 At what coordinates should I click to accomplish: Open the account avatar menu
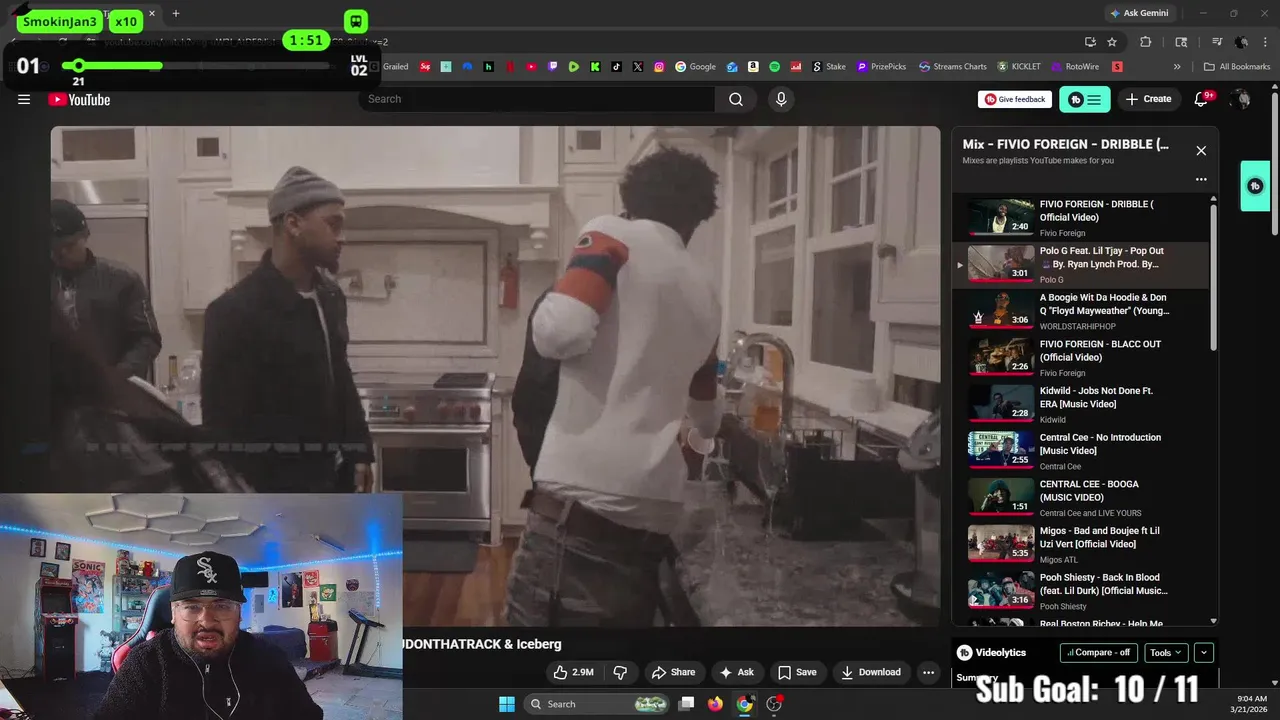click(1241, 99)
